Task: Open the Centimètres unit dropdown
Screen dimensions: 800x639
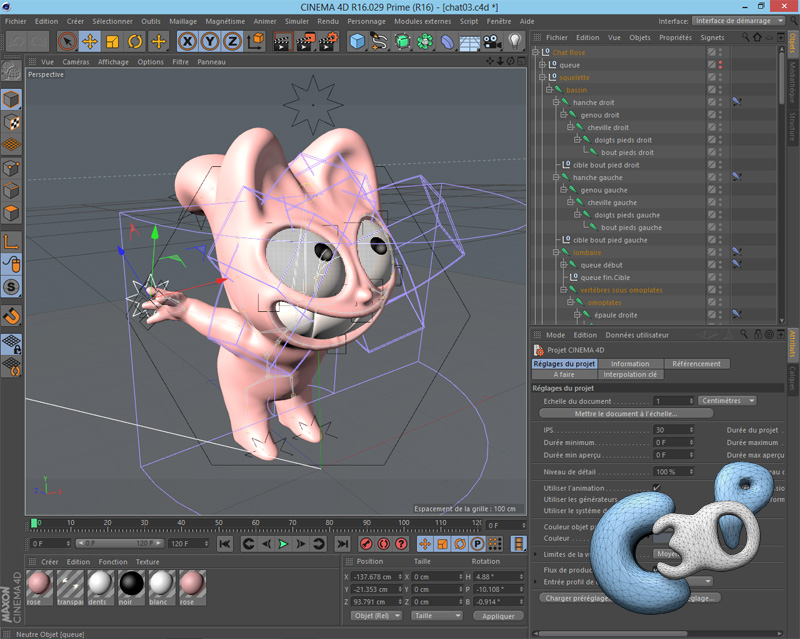Action: click(728, 401)
